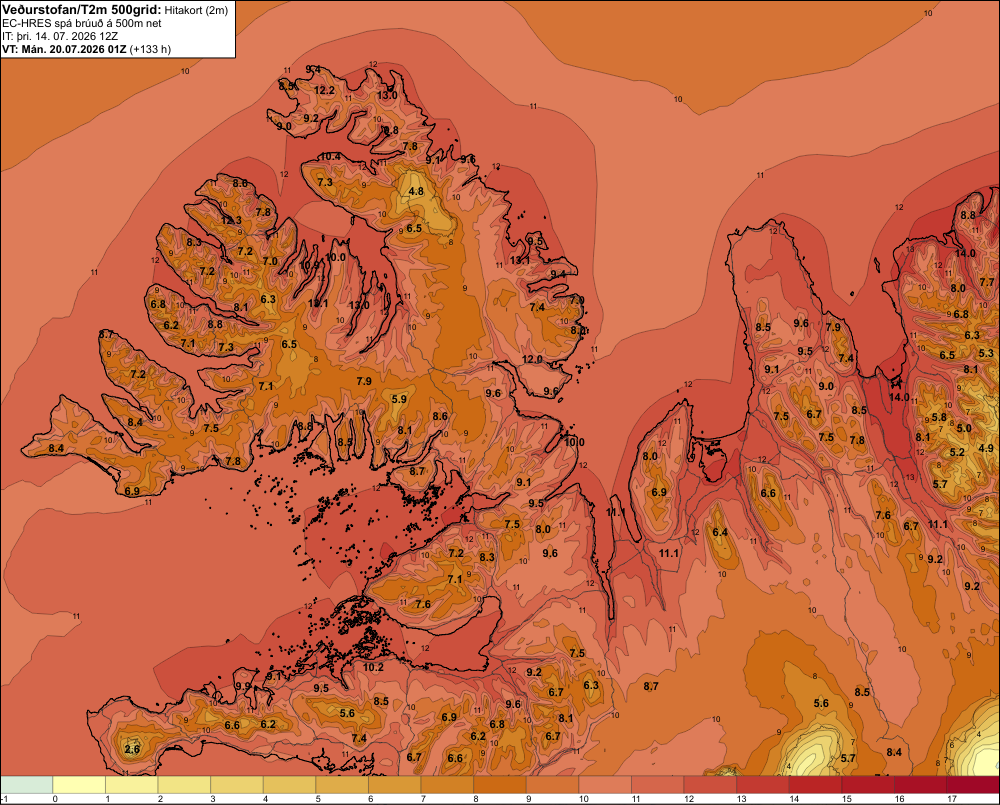This screenshot has width=1000, height=805.
Task: Click the 5.2 temperature value
Action: pyautogui.click(x=957, y=452)
